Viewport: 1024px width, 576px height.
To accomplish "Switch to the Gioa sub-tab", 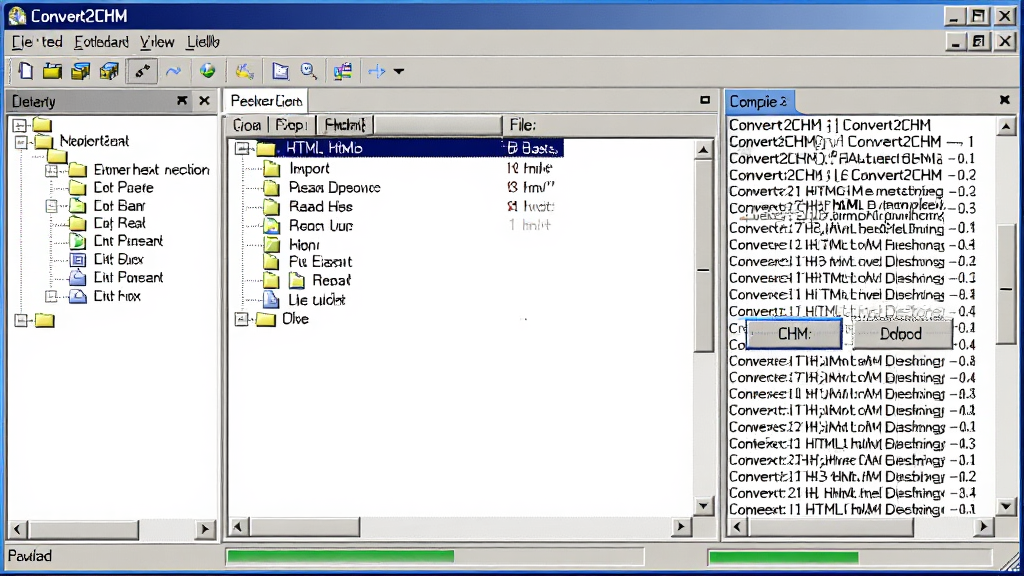I will pos(247,125).
